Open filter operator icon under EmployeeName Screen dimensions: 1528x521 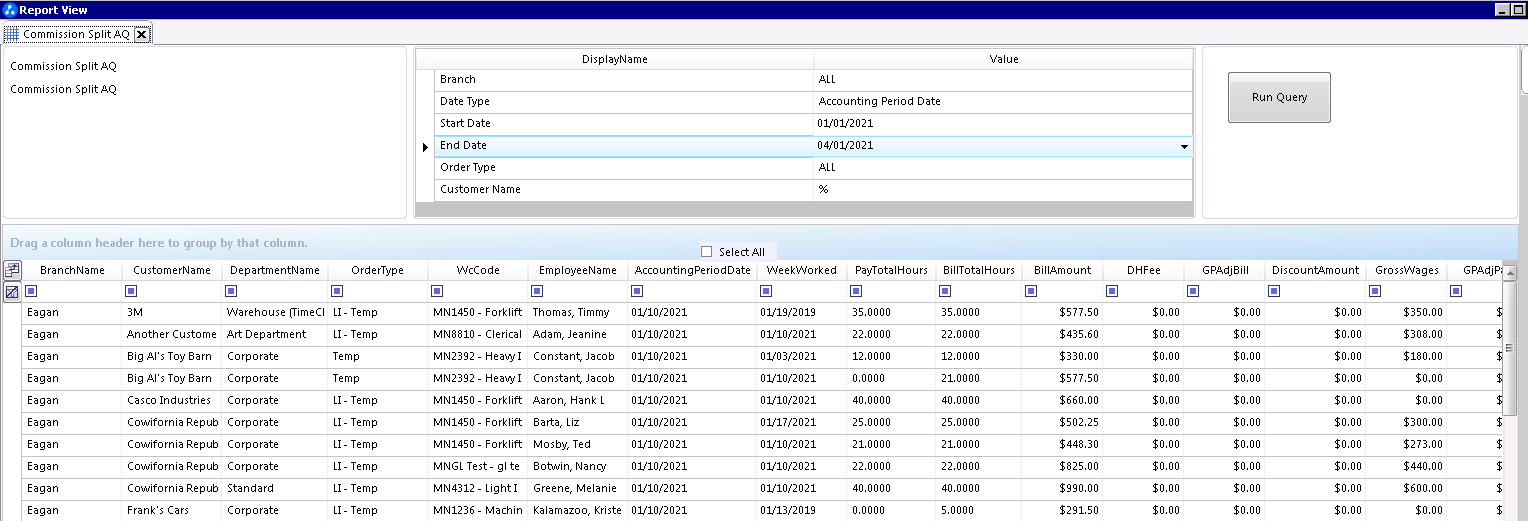click(538, 292)
